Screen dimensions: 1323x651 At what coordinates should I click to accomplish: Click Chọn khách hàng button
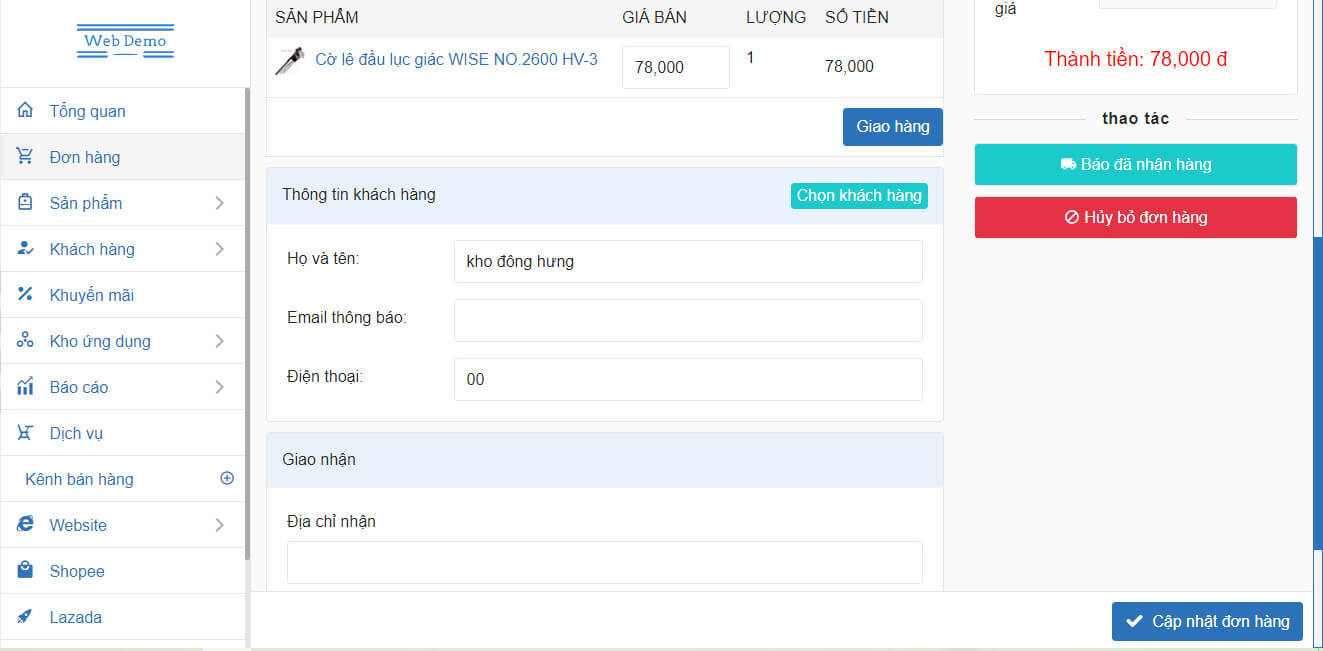point(859,196)
